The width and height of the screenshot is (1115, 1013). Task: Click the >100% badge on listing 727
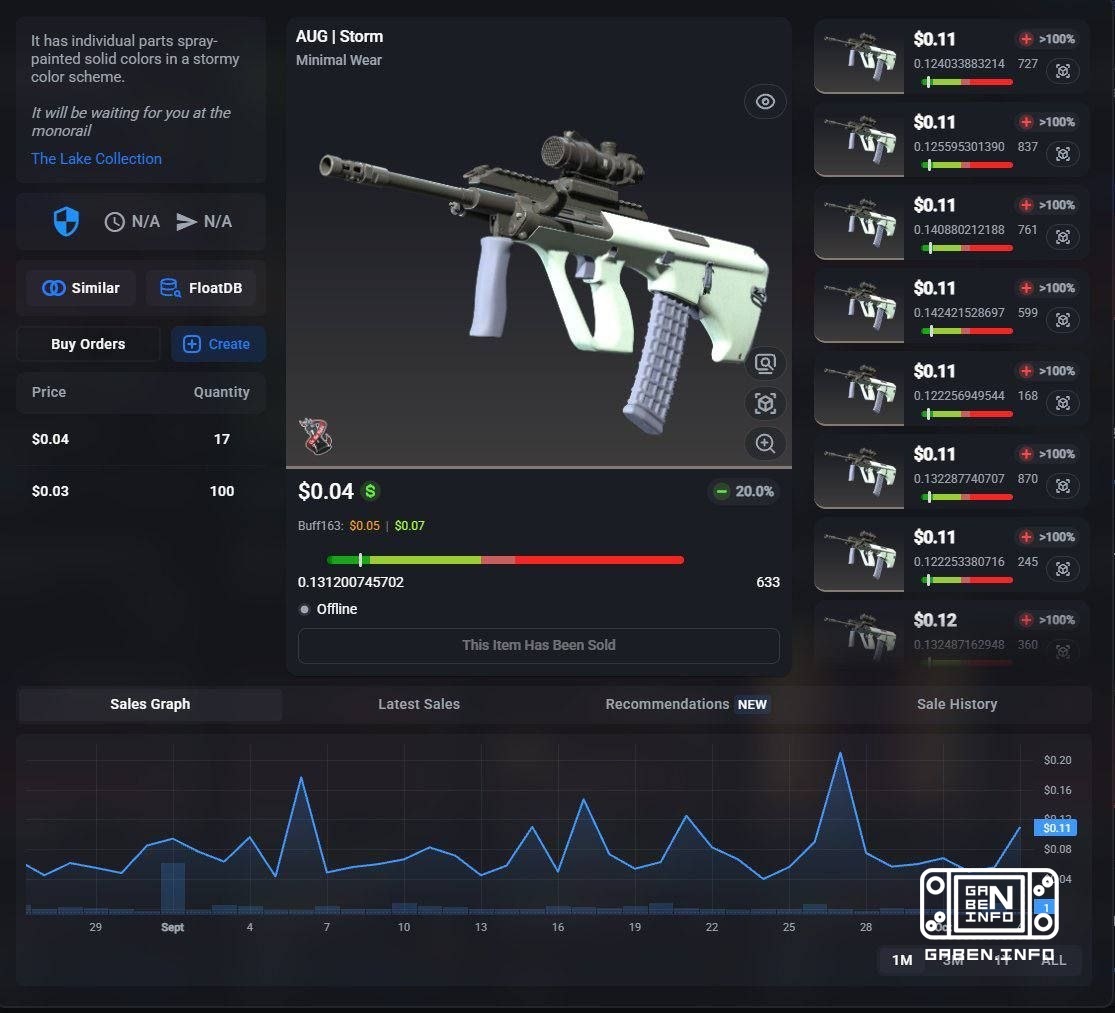tap(1047, 39)
